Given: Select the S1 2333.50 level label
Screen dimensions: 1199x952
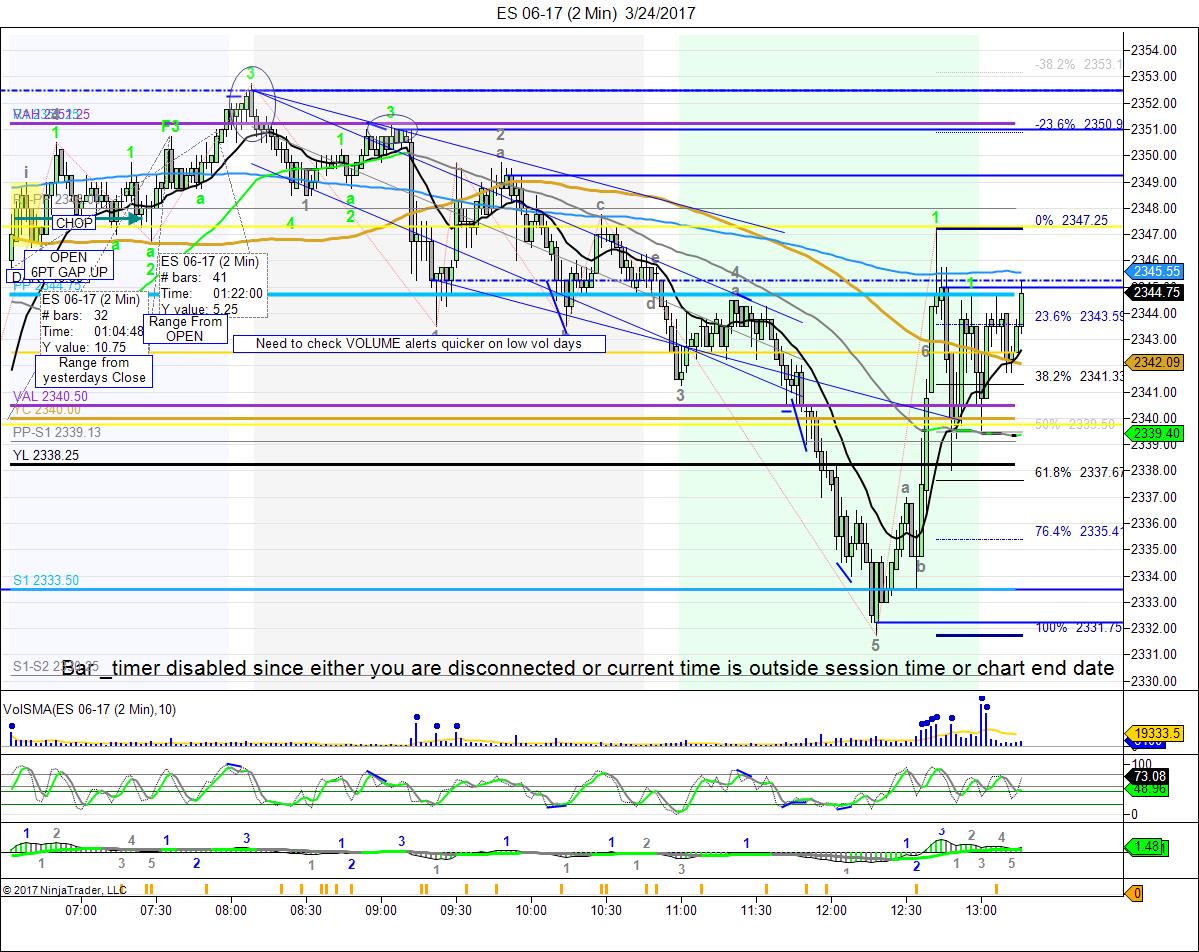Looking at the screenshot, I should coord(46,580).
